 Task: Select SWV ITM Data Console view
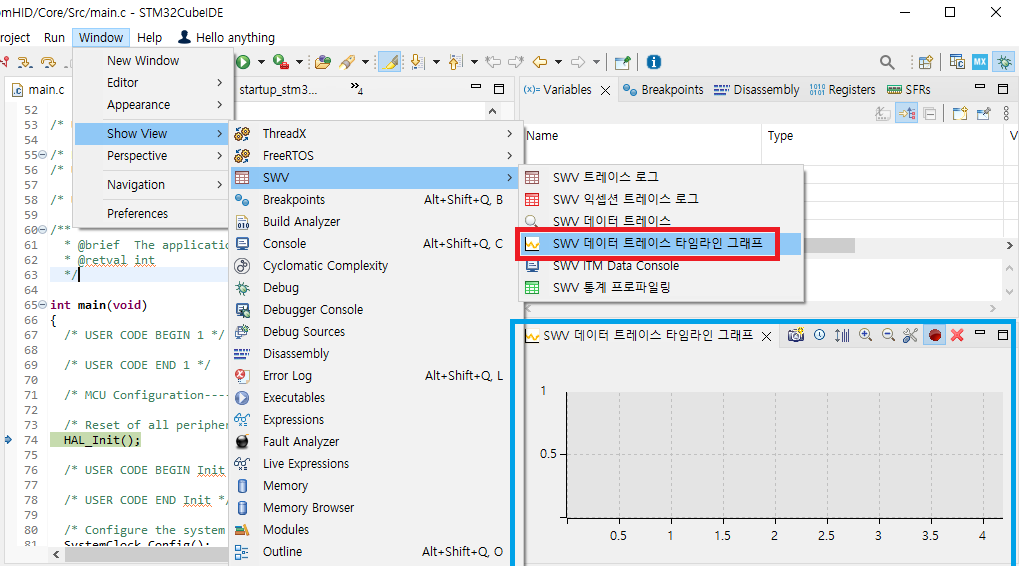click(x=661, y=265)
